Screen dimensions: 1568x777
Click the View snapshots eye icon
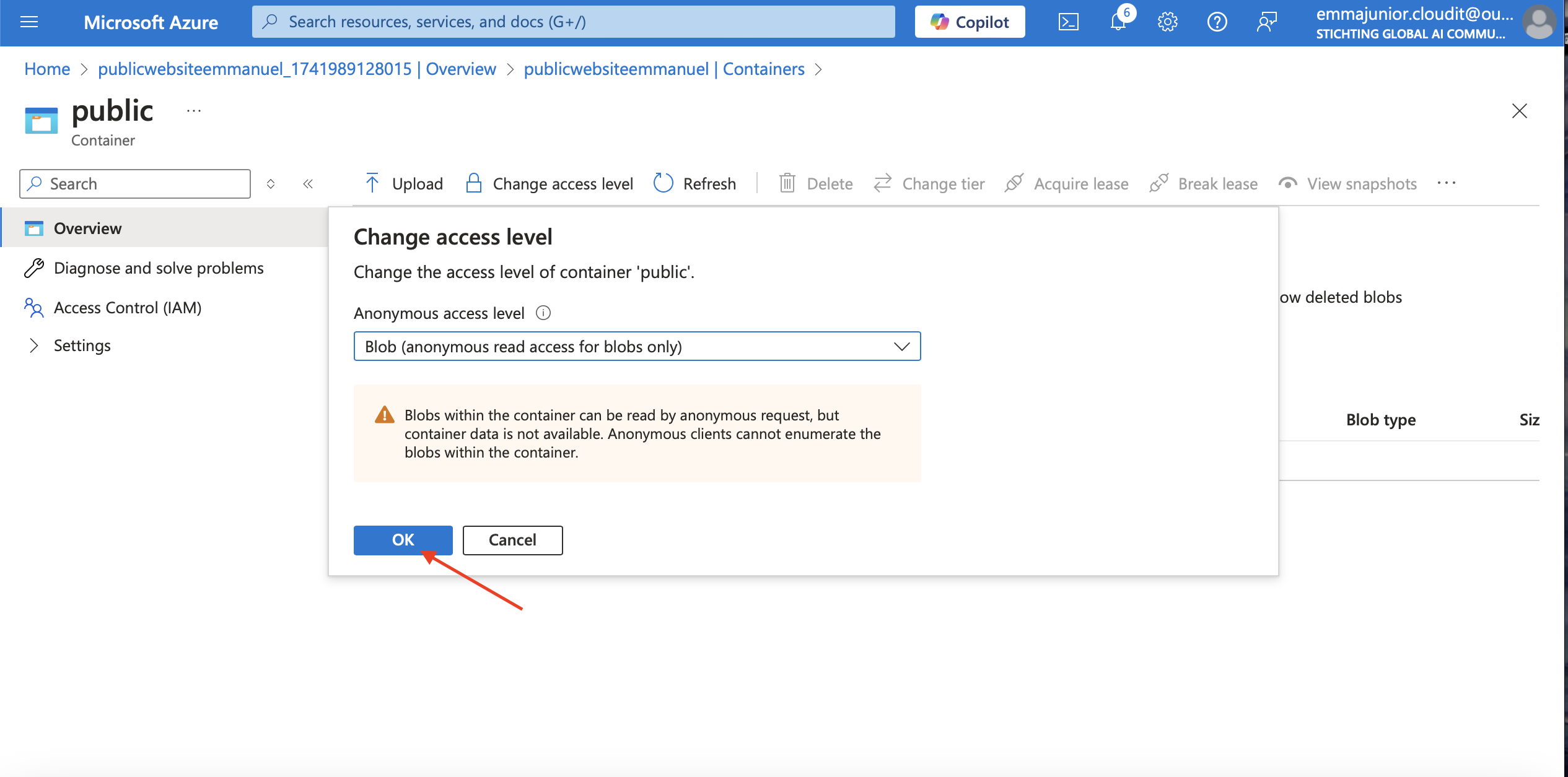click(1287, 183)
